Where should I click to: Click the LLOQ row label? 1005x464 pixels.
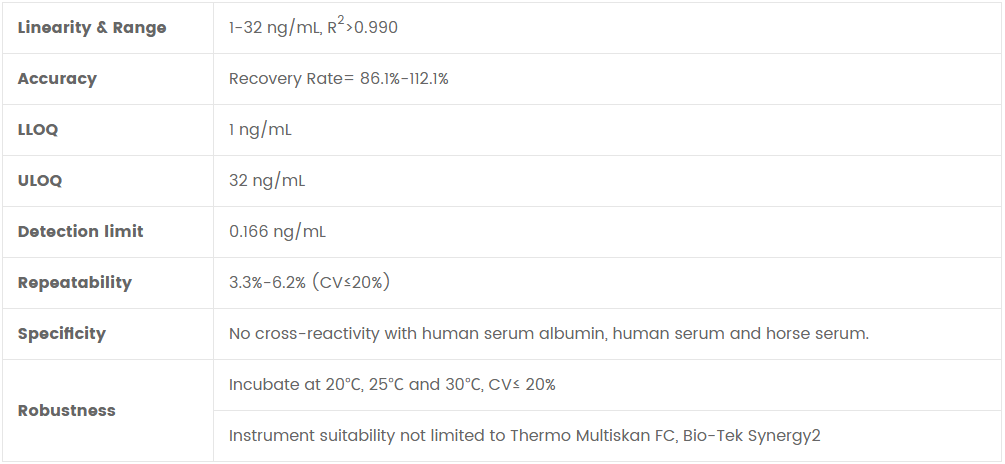pos(39,130)
